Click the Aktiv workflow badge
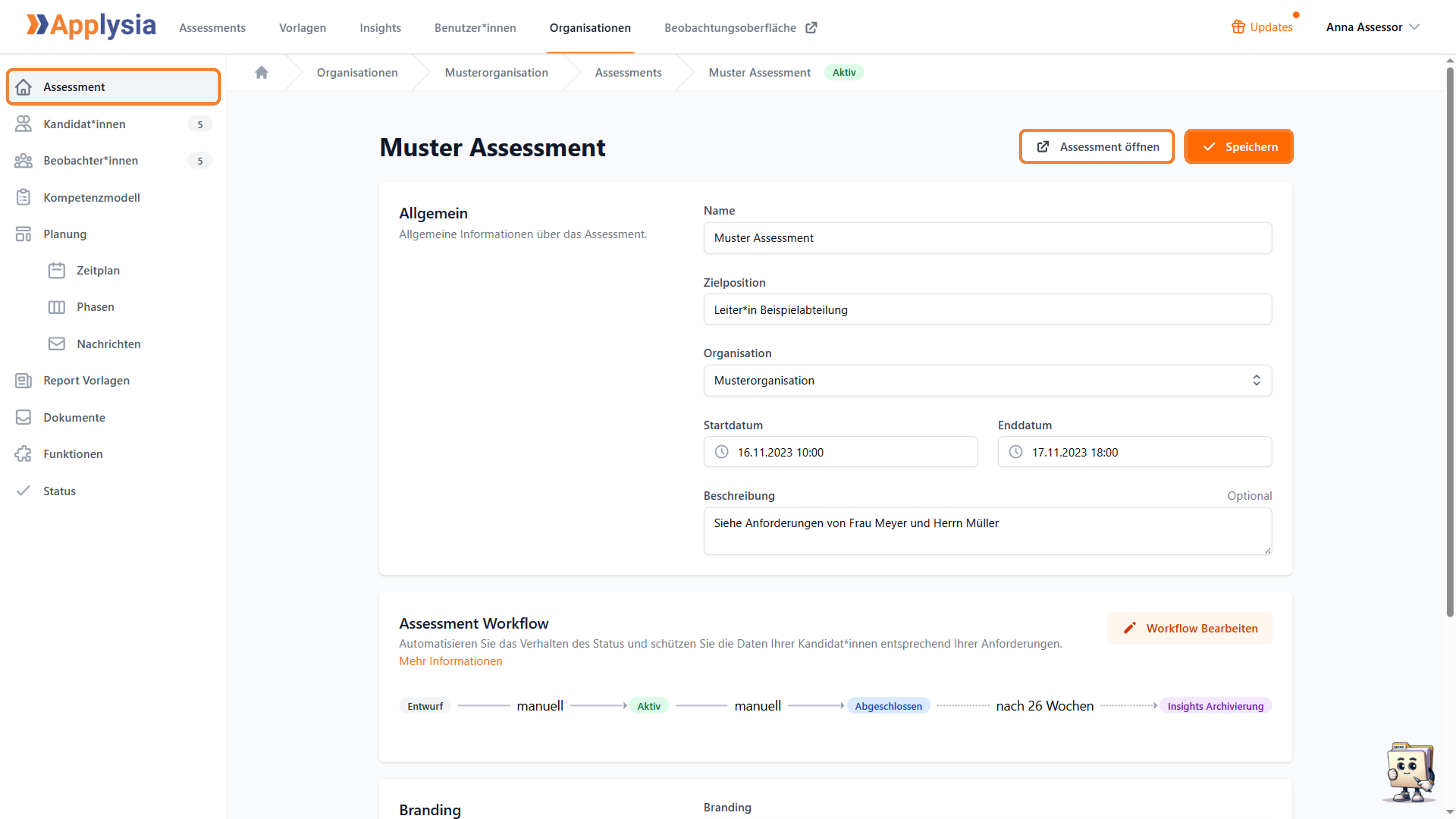The image size is (1456, 819). pos(648,706)
